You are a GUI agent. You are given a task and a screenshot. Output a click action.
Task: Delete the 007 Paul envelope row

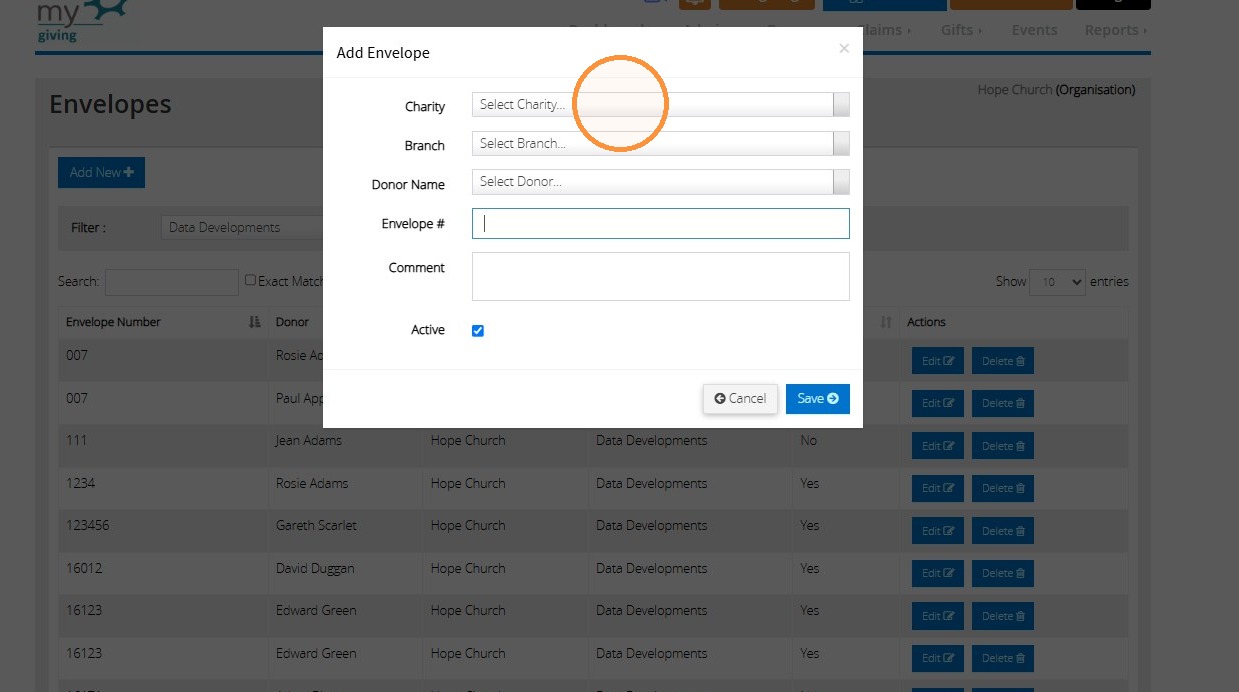1003,403
